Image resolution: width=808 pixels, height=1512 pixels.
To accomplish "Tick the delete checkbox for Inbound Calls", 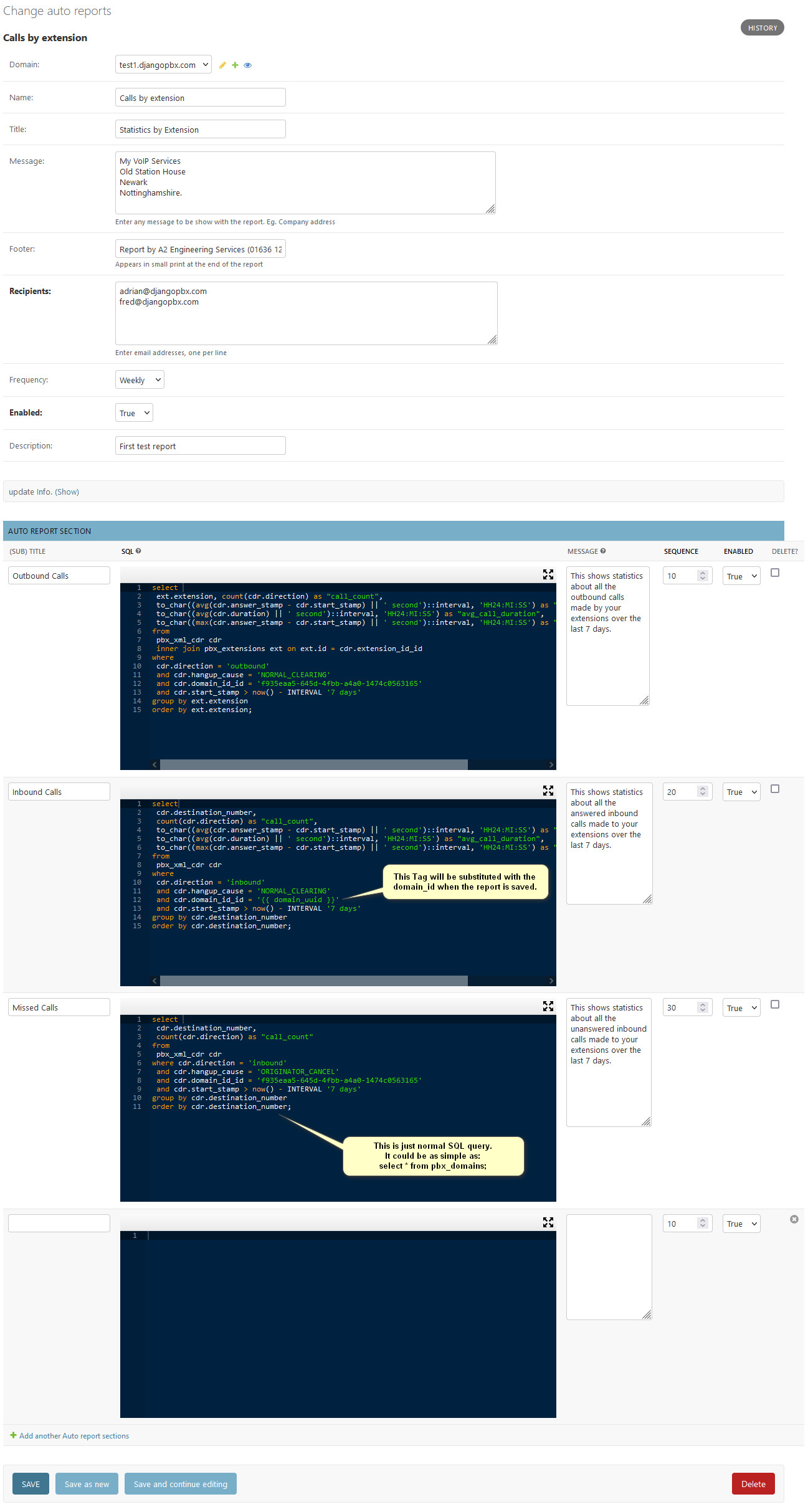I will [775, 789].
